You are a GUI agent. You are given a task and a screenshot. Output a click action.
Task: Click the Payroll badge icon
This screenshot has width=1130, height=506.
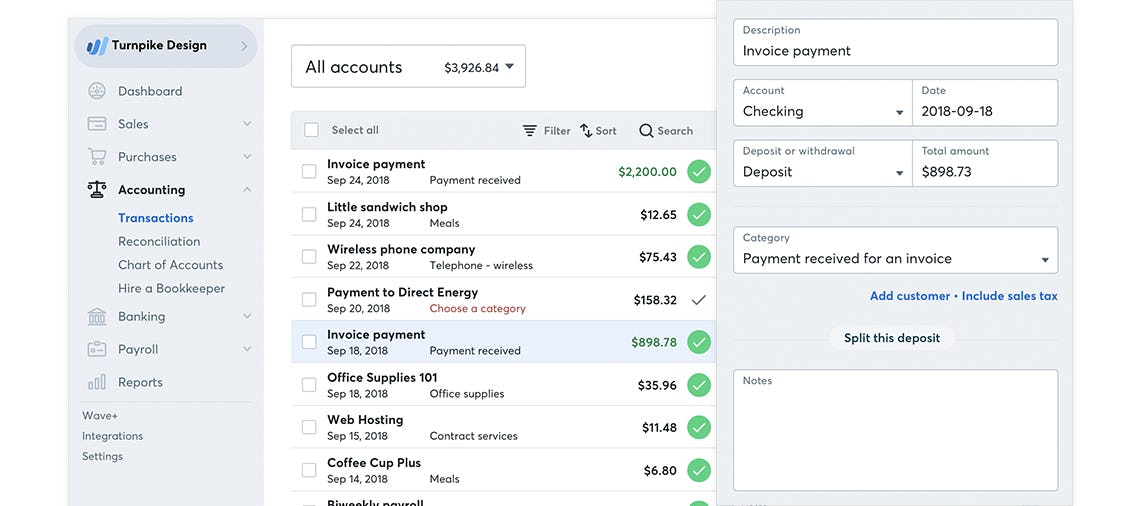[97, 350]
